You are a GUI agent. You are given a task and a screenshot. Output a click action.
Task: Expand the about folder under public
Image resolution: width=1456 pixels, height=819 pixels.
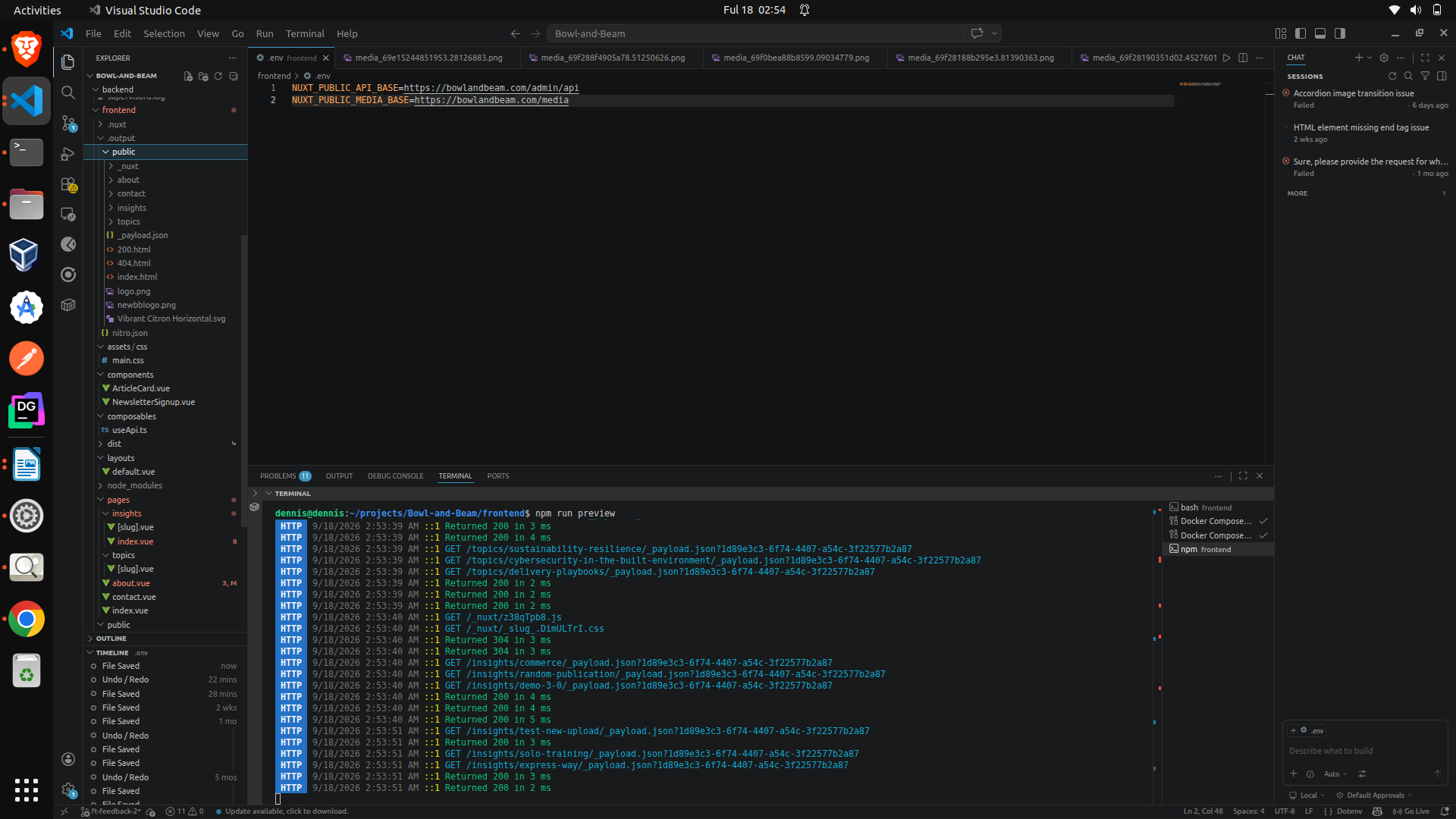[x=128, y=180]
